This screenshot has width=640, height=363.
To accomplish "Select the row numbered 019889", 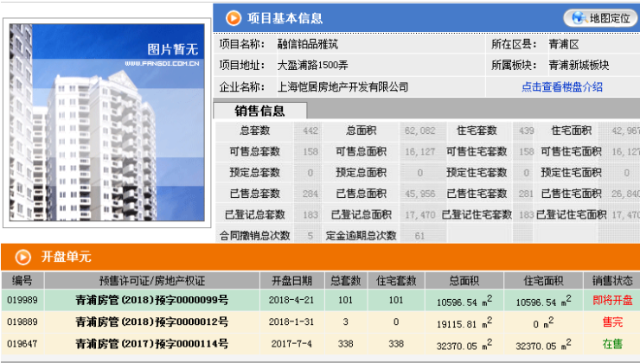I will tap(320, 322).
